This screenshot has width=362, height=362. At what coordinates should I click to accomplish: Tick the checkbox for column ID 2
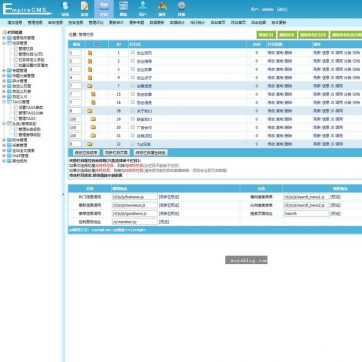[x=133, y=61]
